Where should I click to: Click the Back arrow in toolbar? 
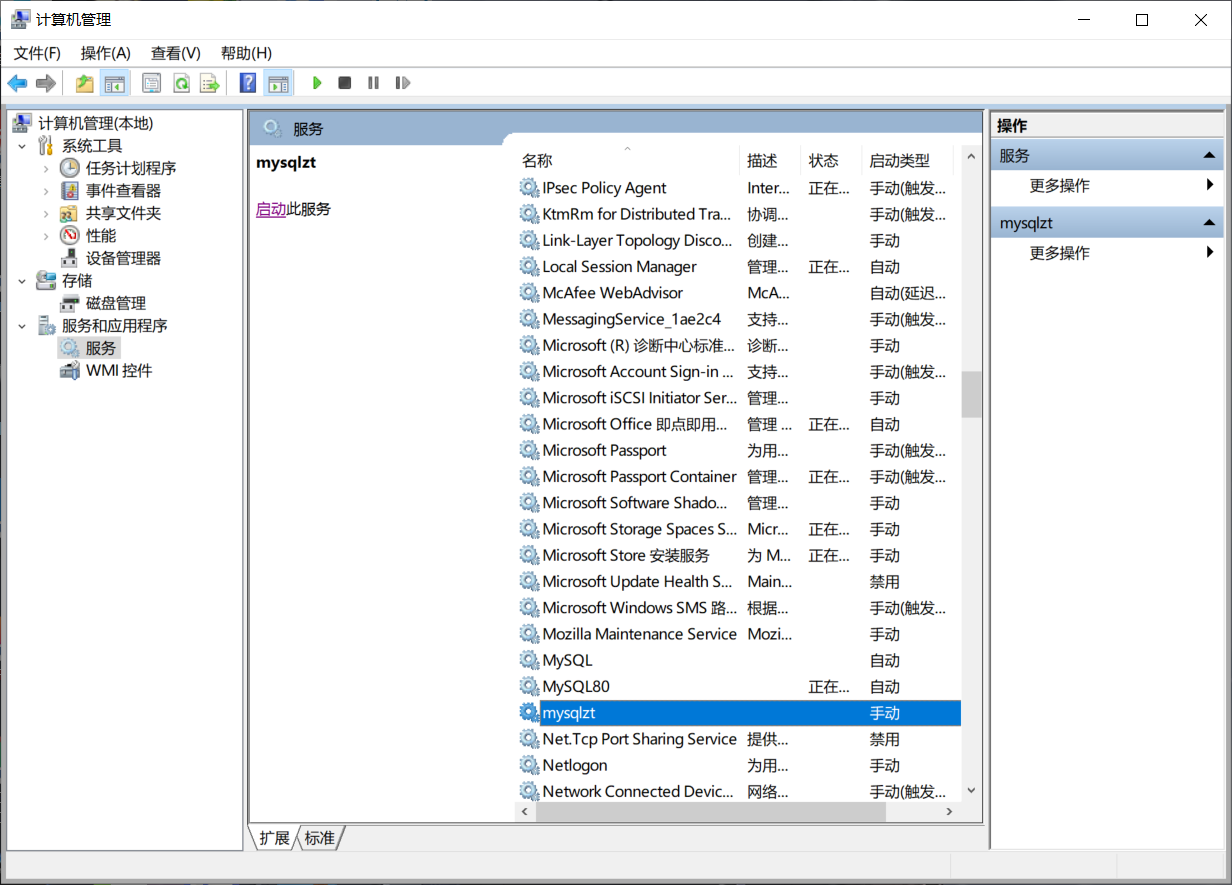(x=17, y=83)
